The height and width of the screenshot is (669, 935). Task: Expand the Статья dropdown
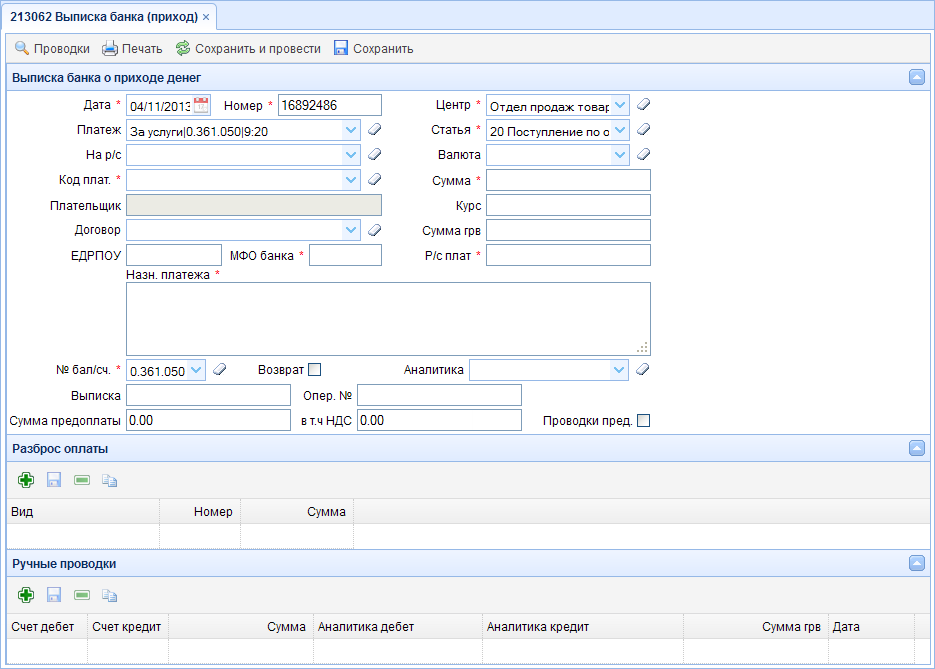620,130
